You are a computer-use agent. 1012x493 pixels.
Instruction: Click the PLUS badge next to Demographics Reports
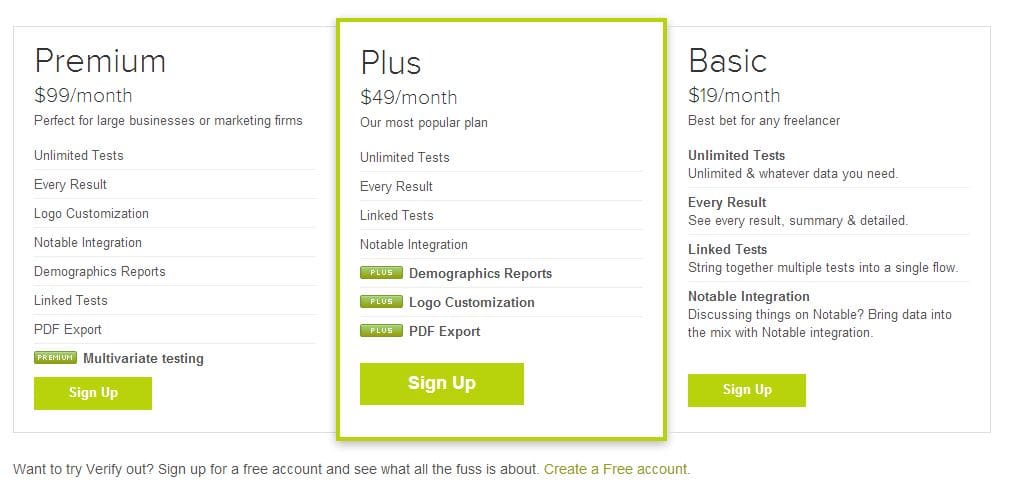click(x=381, y=272)
